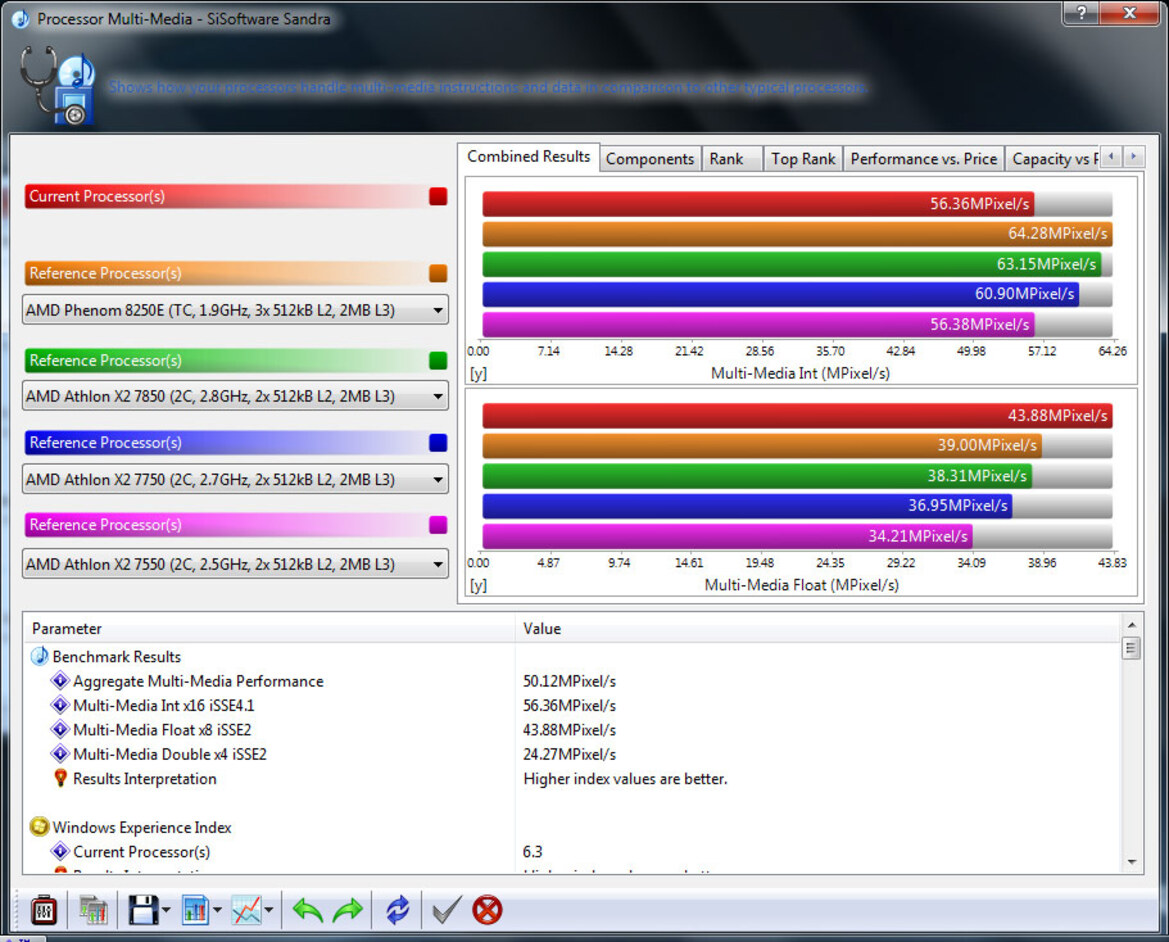Open the AMD Phenom 8250E reference dropdown
The image size is (1169, 942).
(235, 310)
